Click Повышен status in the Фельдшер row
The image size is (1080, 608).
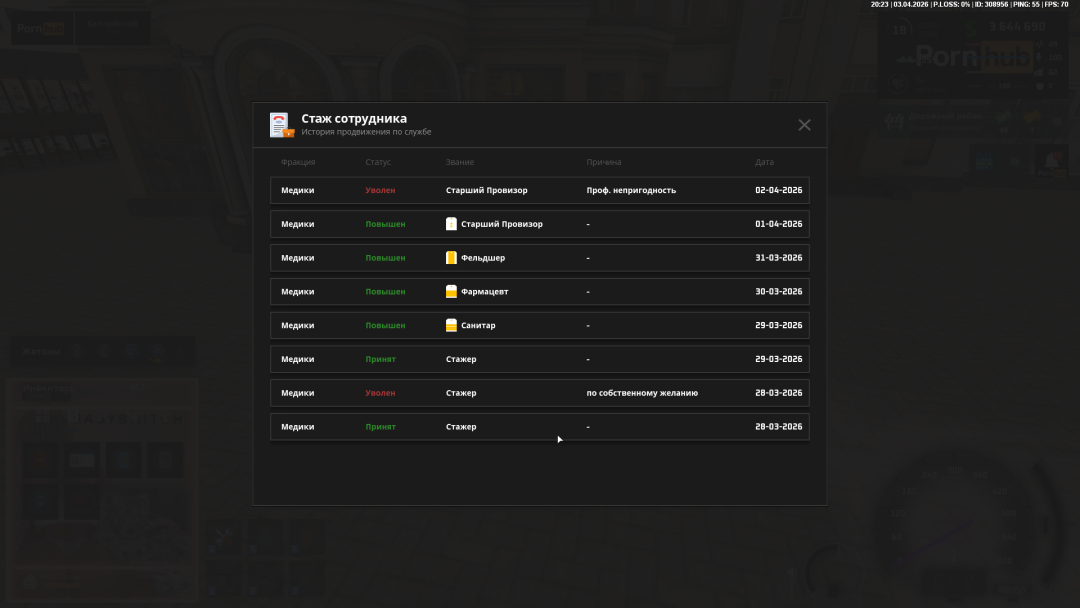[x=385, y=258]
